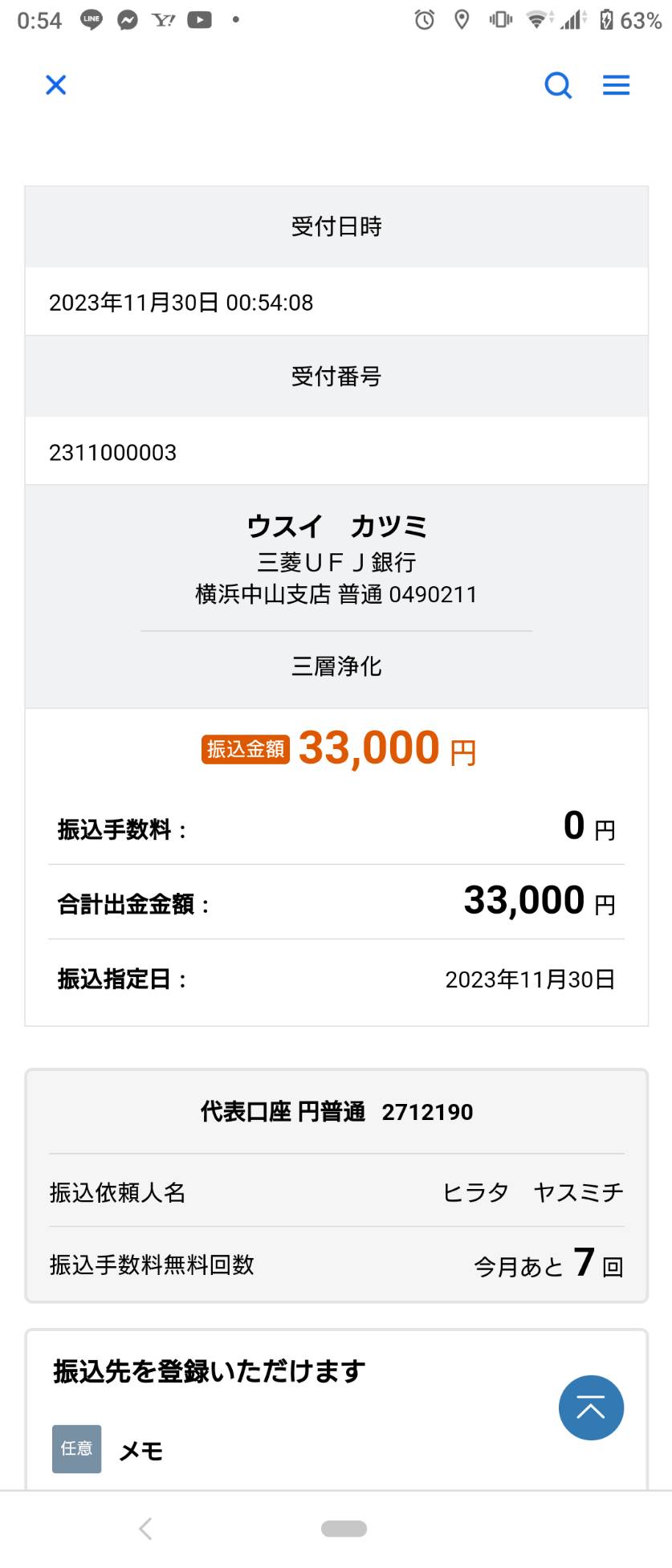Screen dimensions: 672x1568
Task: Tap the home gesture pill
Action: click(344, 1529)
